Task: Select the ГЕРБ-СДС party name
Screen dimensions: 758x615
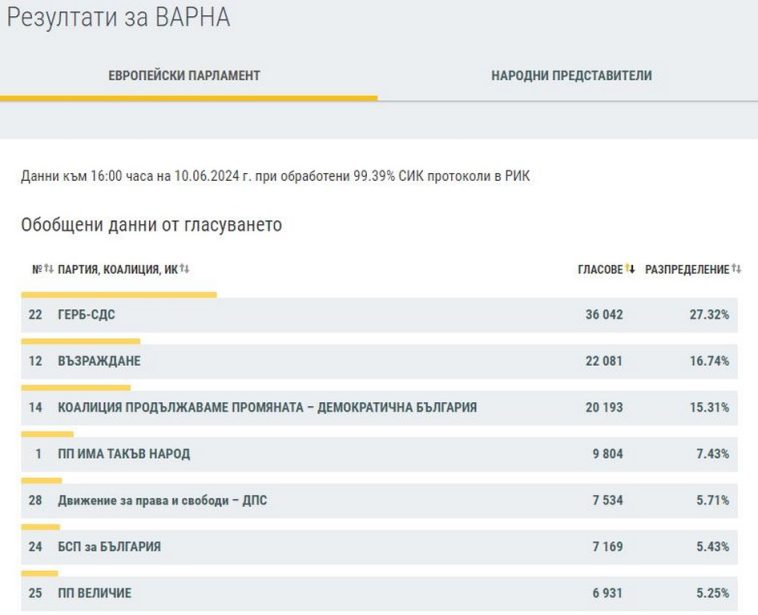Action: click(86, 315)
